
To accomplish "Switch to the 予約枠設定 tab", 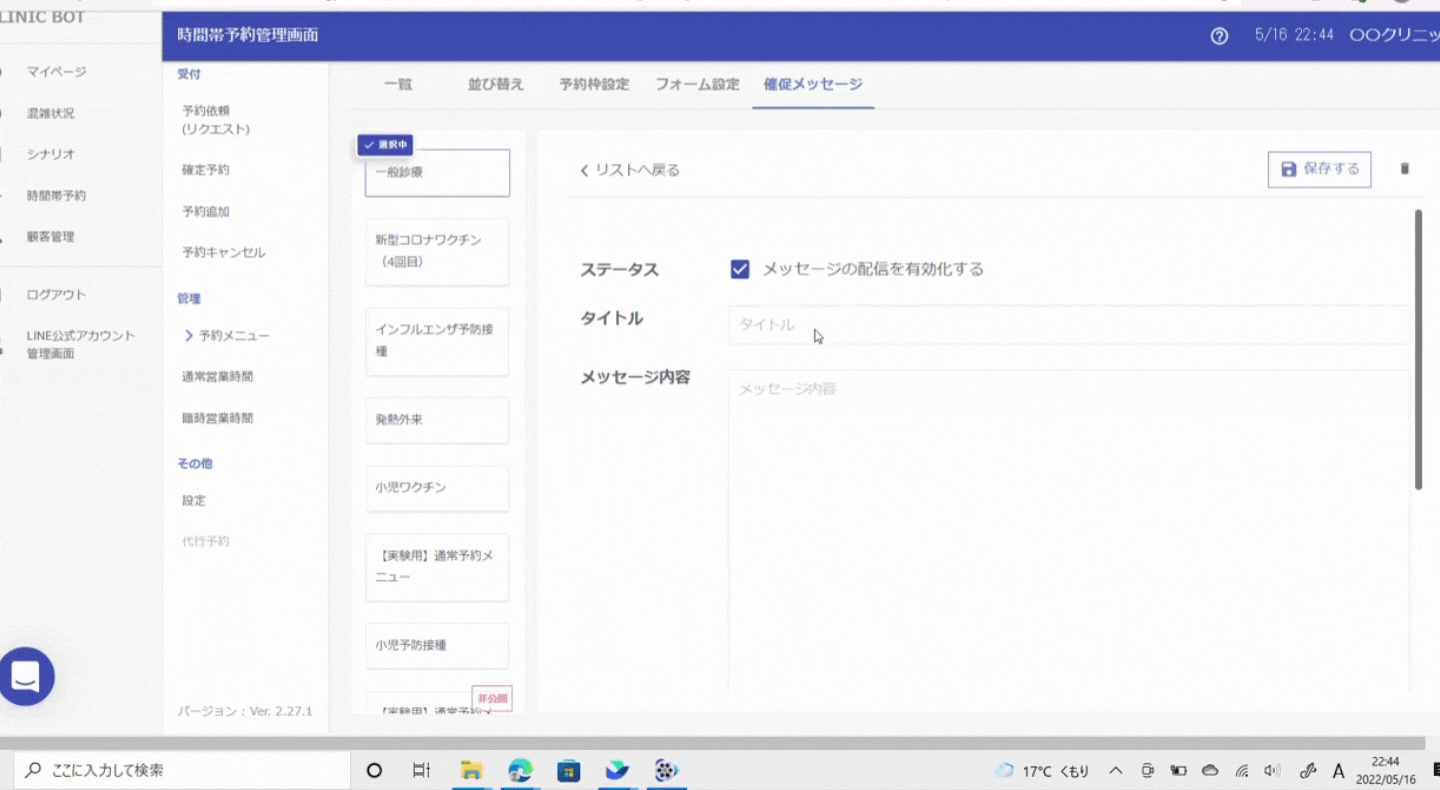I will point(594,85).
